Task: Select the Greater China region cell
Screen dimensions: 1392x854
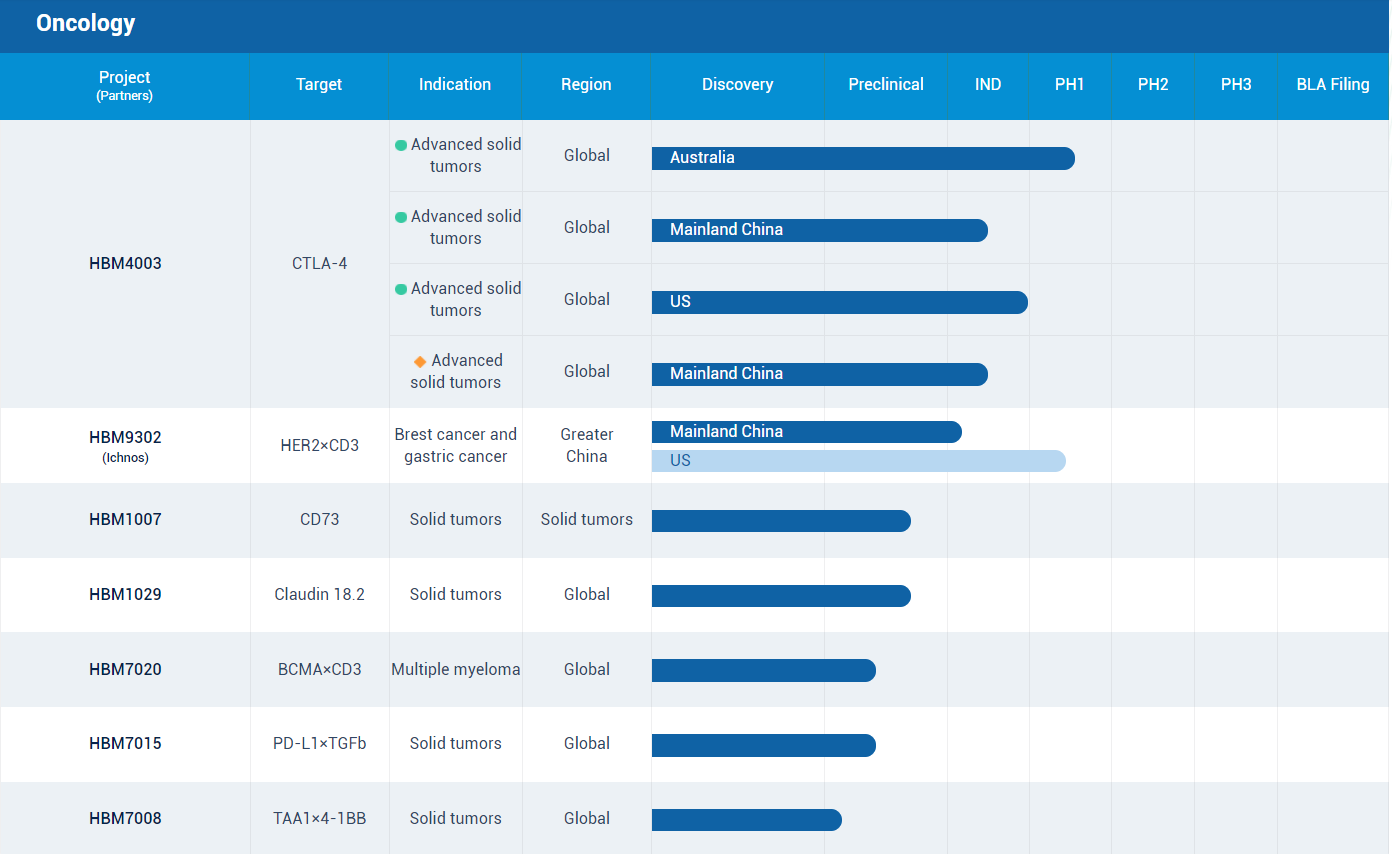Action: 586,446
